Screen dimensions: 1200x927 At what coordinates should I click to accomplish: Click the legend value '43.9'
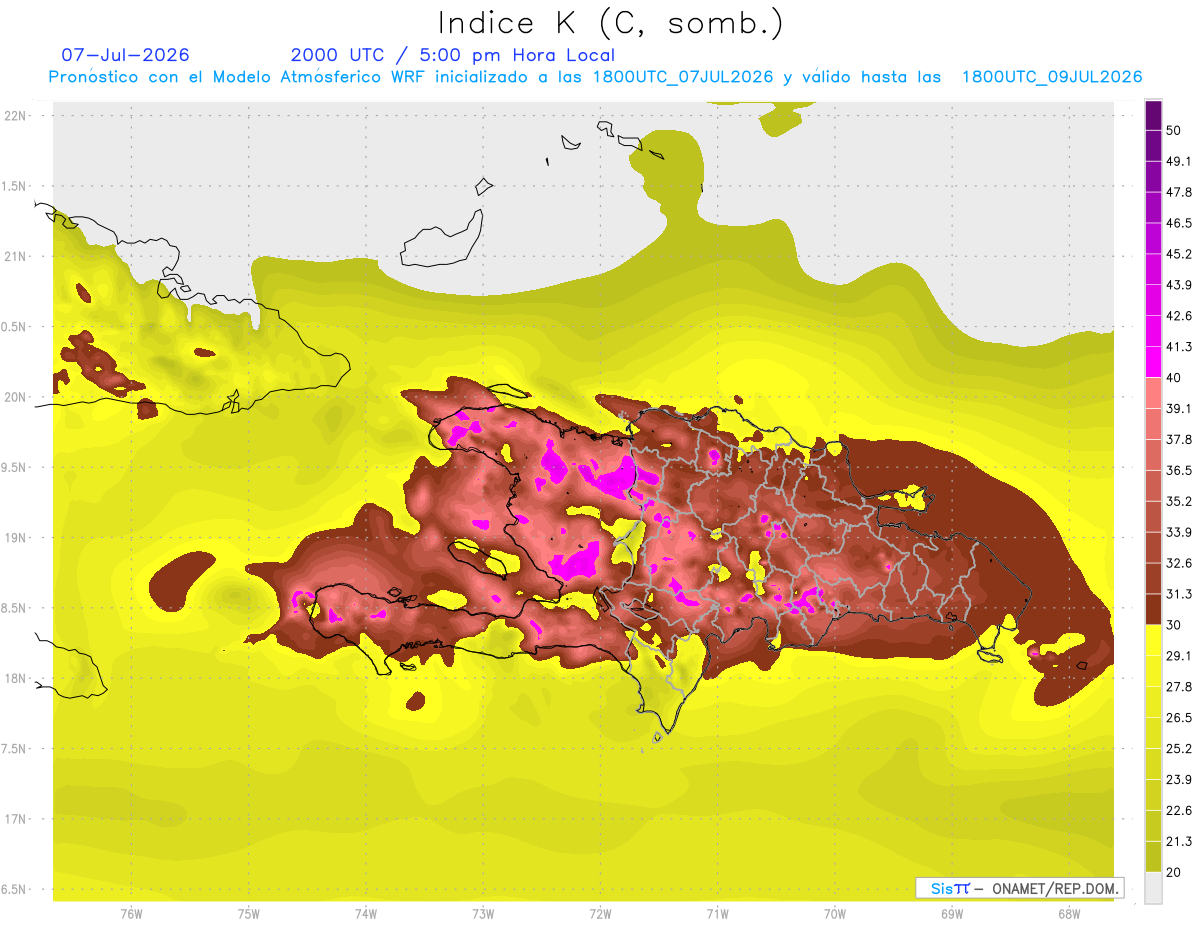[x=1179, y=285]
